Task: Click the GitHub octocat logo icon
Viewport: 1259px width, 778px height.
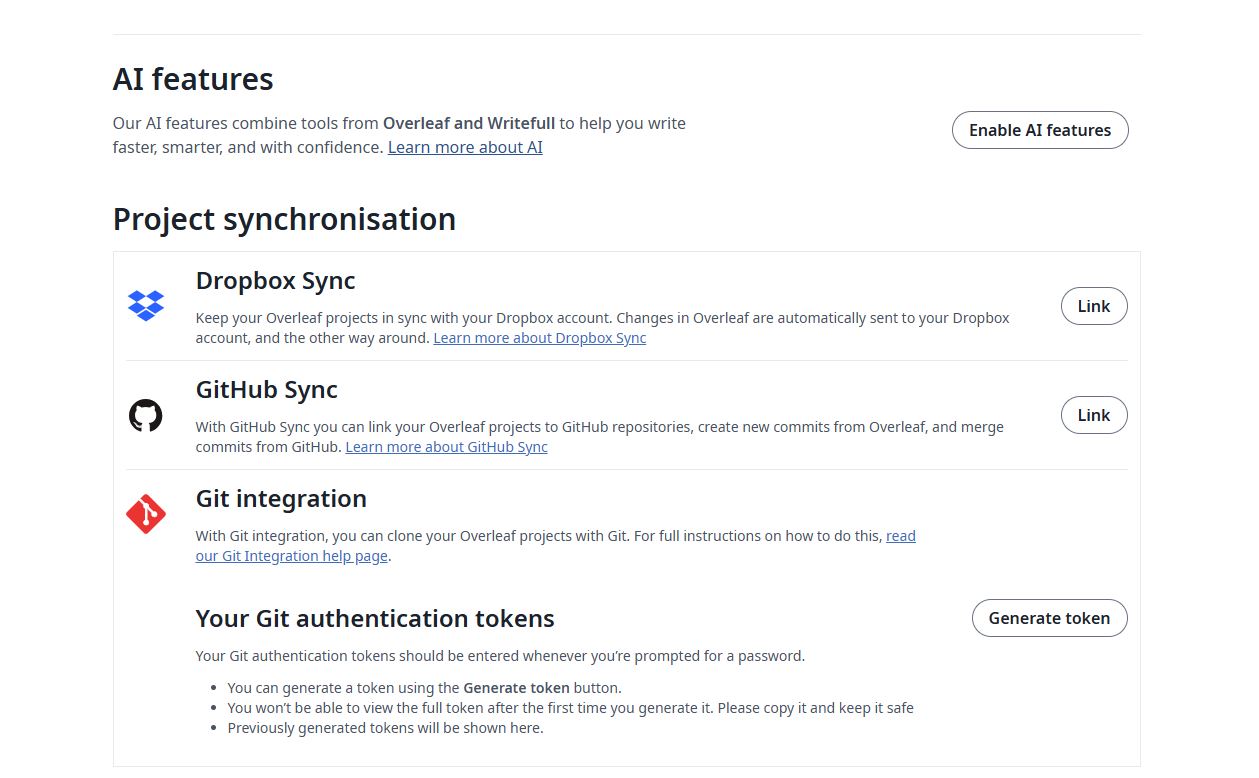Action: (x=146, y=415)
